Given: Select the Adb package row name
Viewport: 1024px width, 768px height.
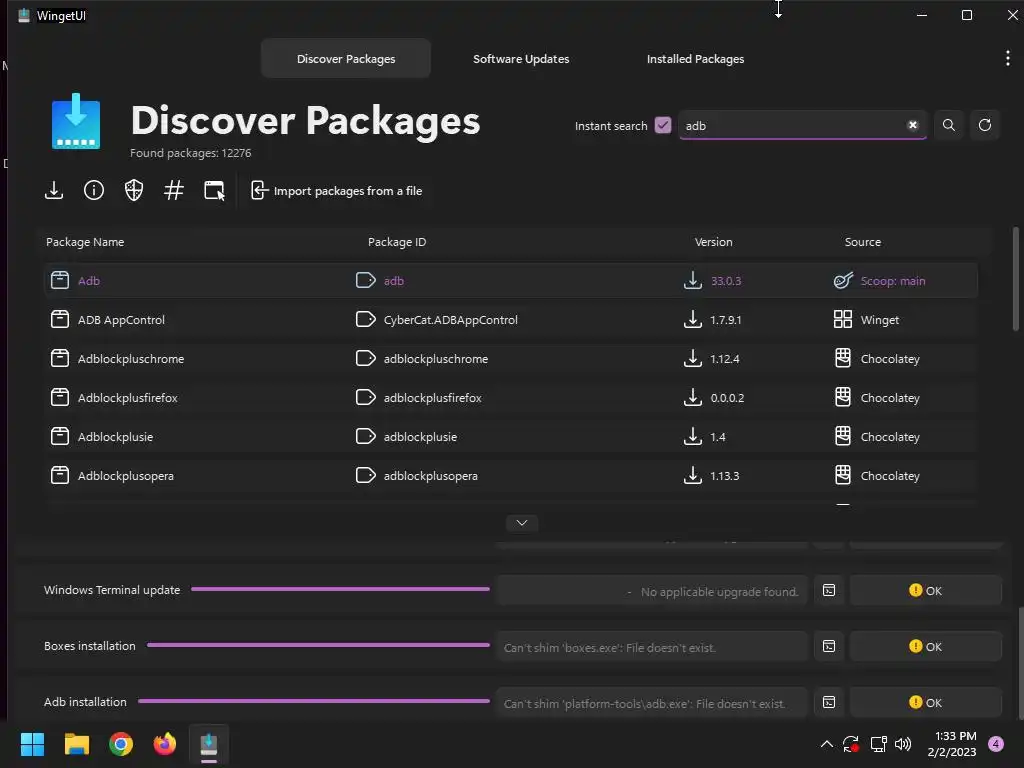Looking at the screenshot, I should [89, 281].
